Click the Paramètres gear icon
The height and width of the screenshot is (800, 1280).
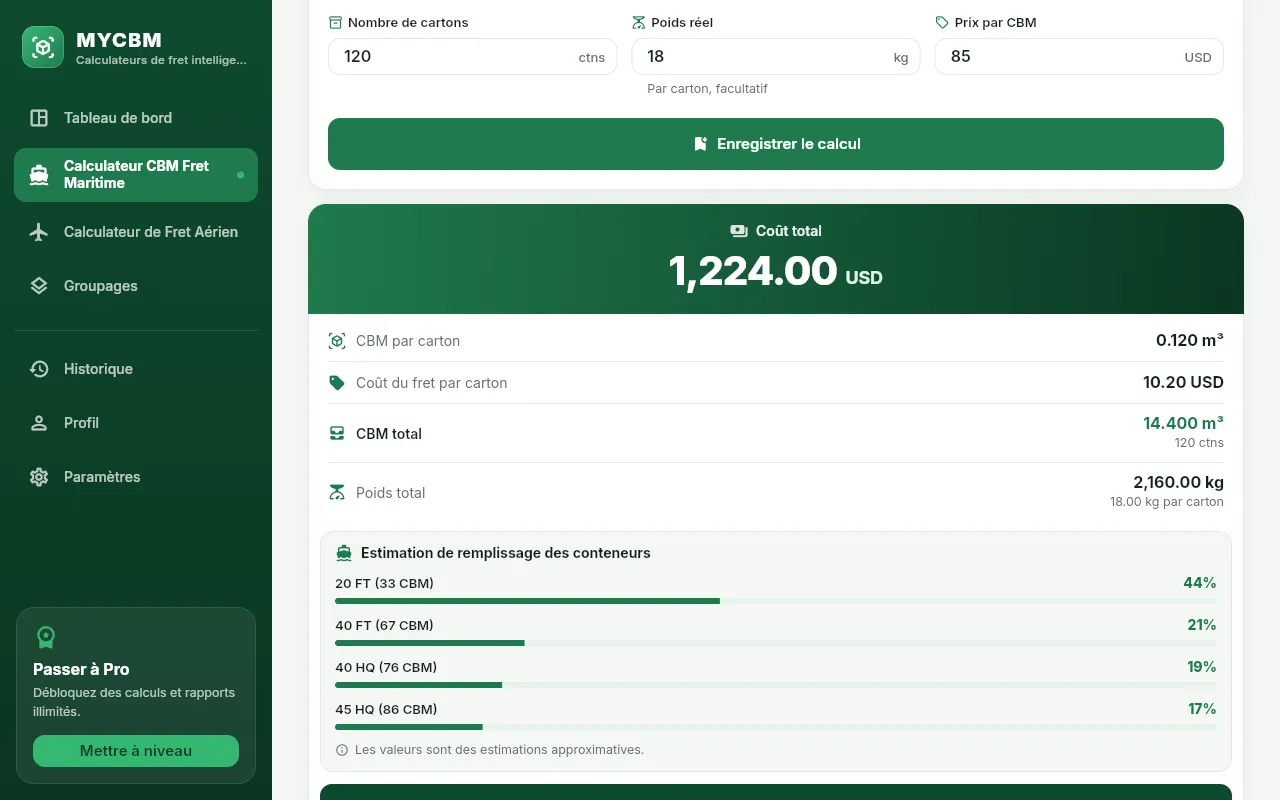point(39,477)
